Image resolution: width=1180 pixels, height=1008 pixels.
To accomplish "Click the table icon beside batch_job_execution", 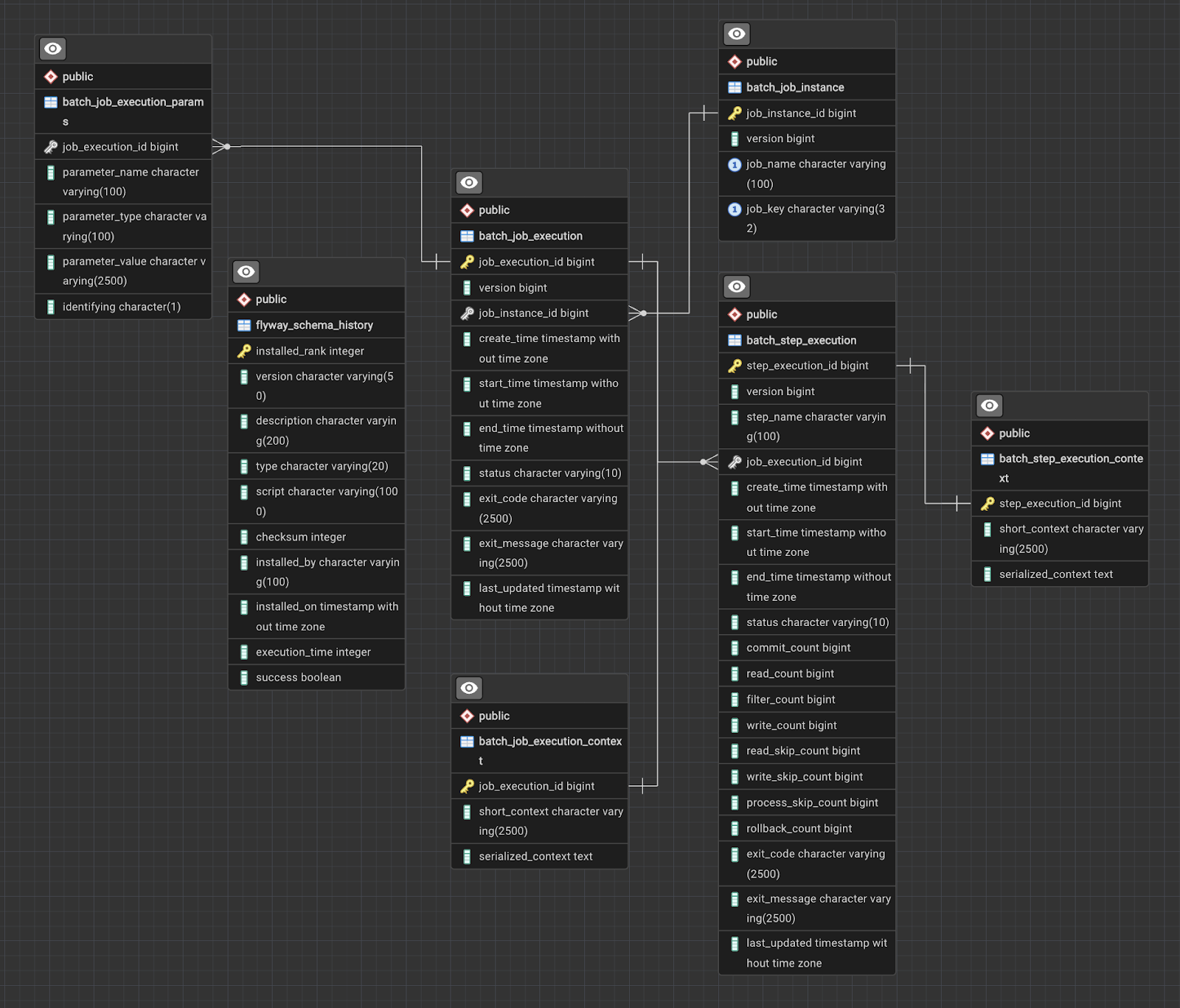I will pos(467,236).
